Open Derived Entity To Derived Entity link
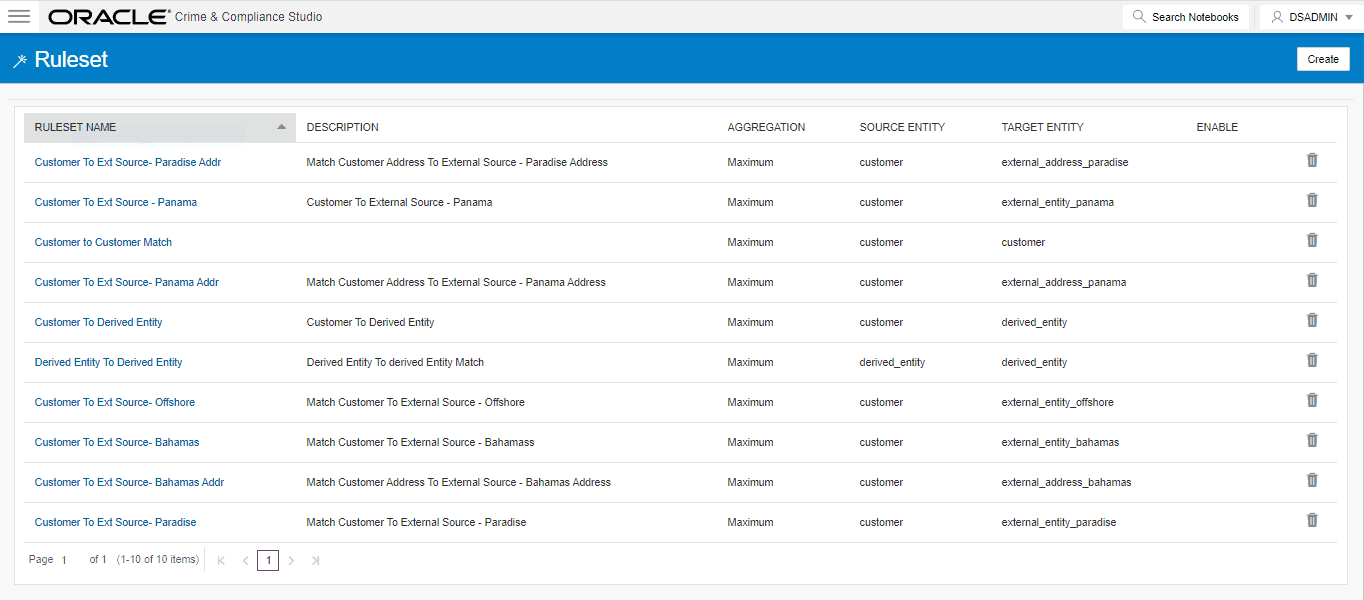1364x600 pixels. point(108,362)
